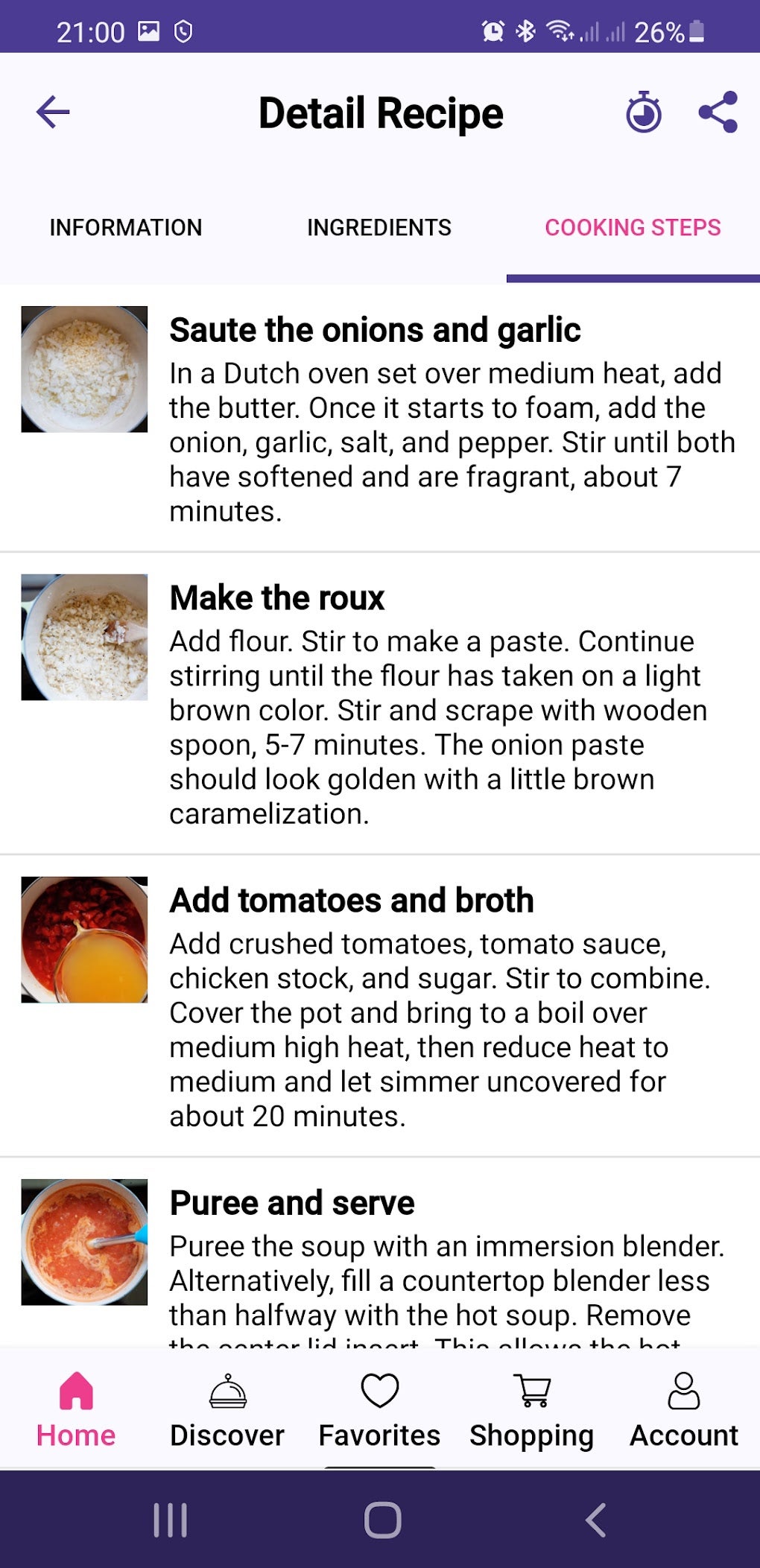The height and width of the screenshot is (1568, 760).
Task: Select the Cooking Steps tab
Action: [x=633, y=227]
